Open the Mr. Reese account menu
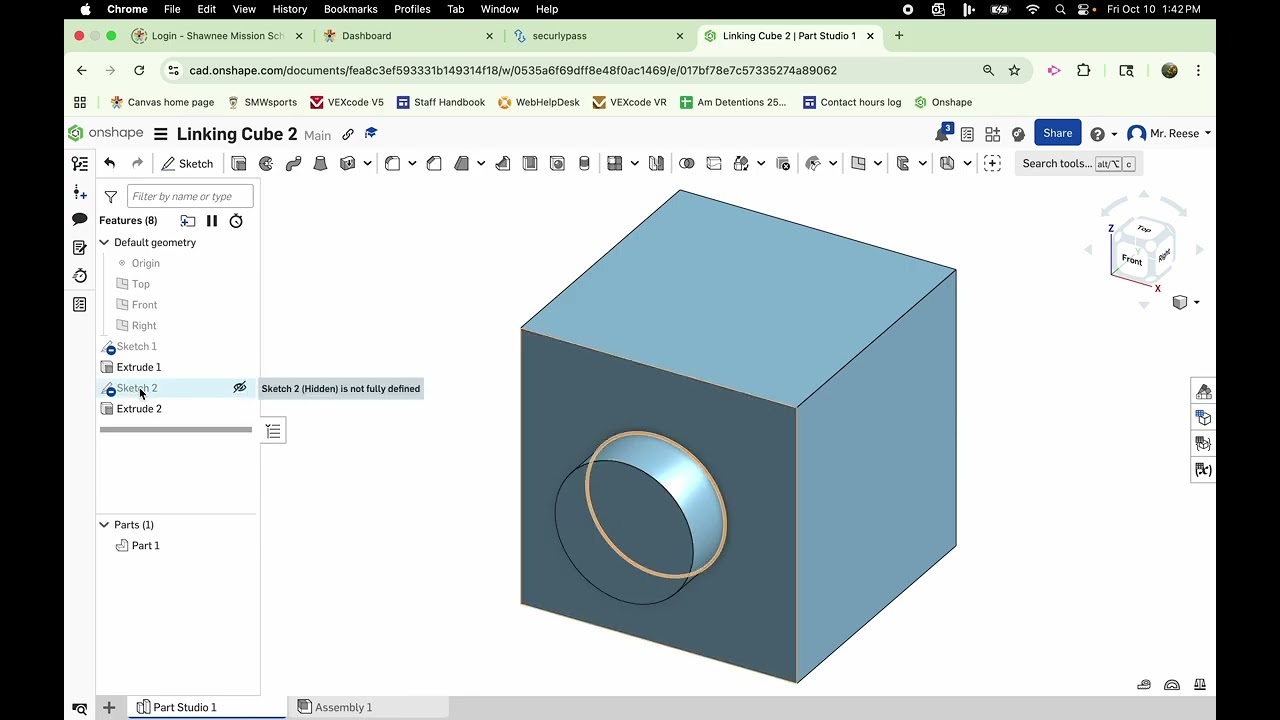1280x720 pixels. point(1168,133)
